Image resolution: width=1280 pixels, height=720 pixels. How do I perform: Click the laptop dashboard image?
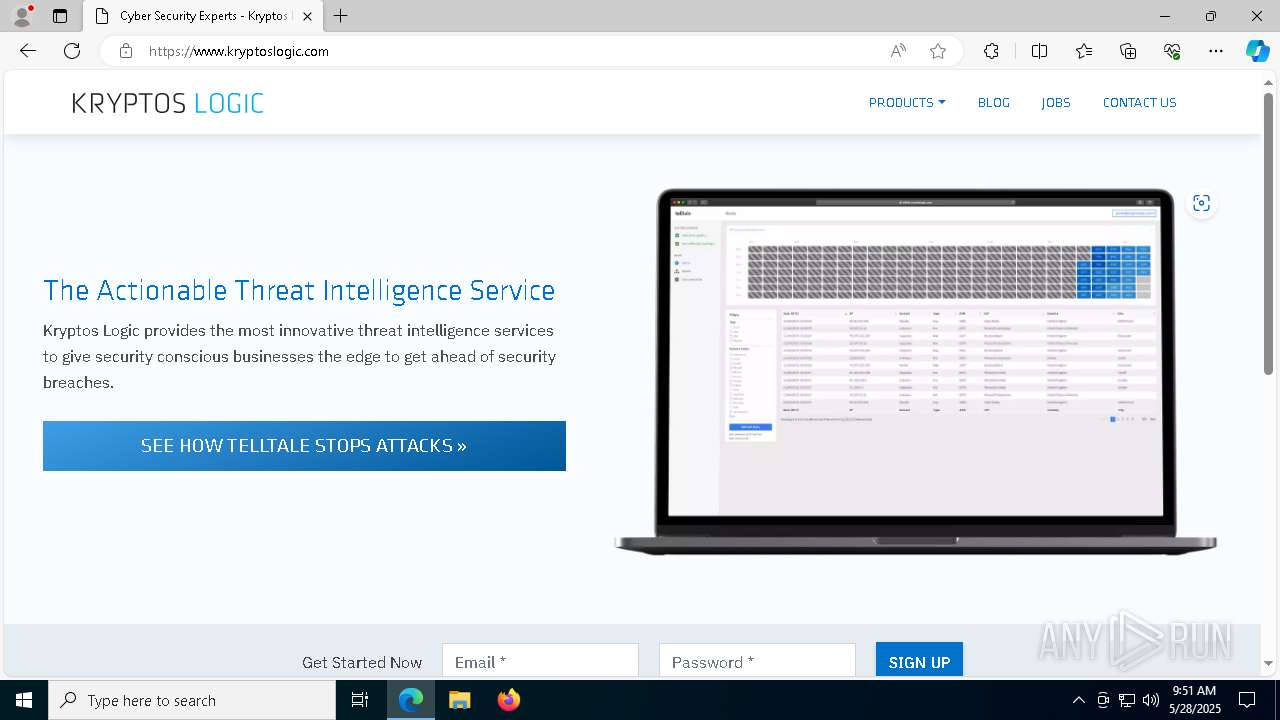click(915, 371)
